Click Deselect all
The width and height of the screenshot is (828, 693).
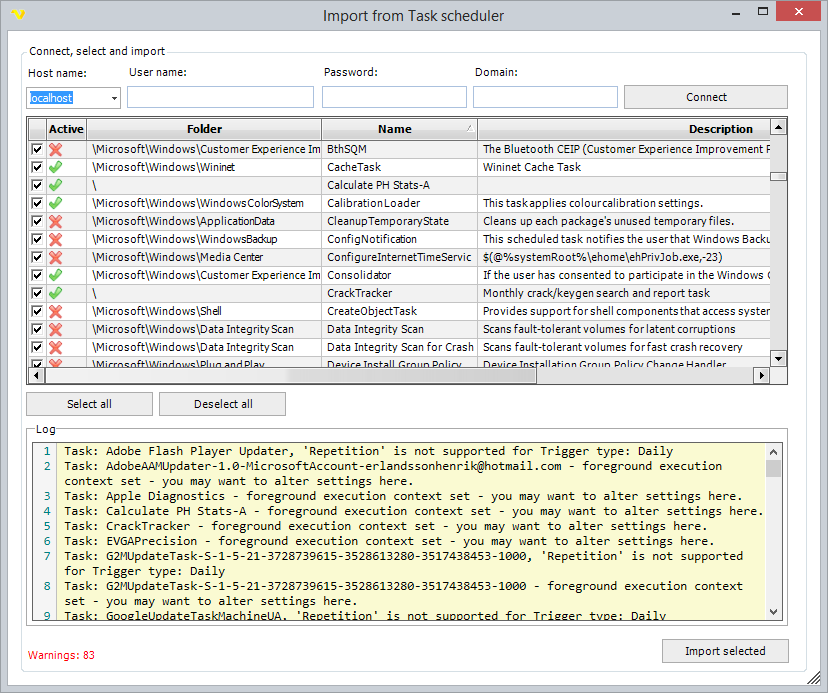(x=222, y=404)
